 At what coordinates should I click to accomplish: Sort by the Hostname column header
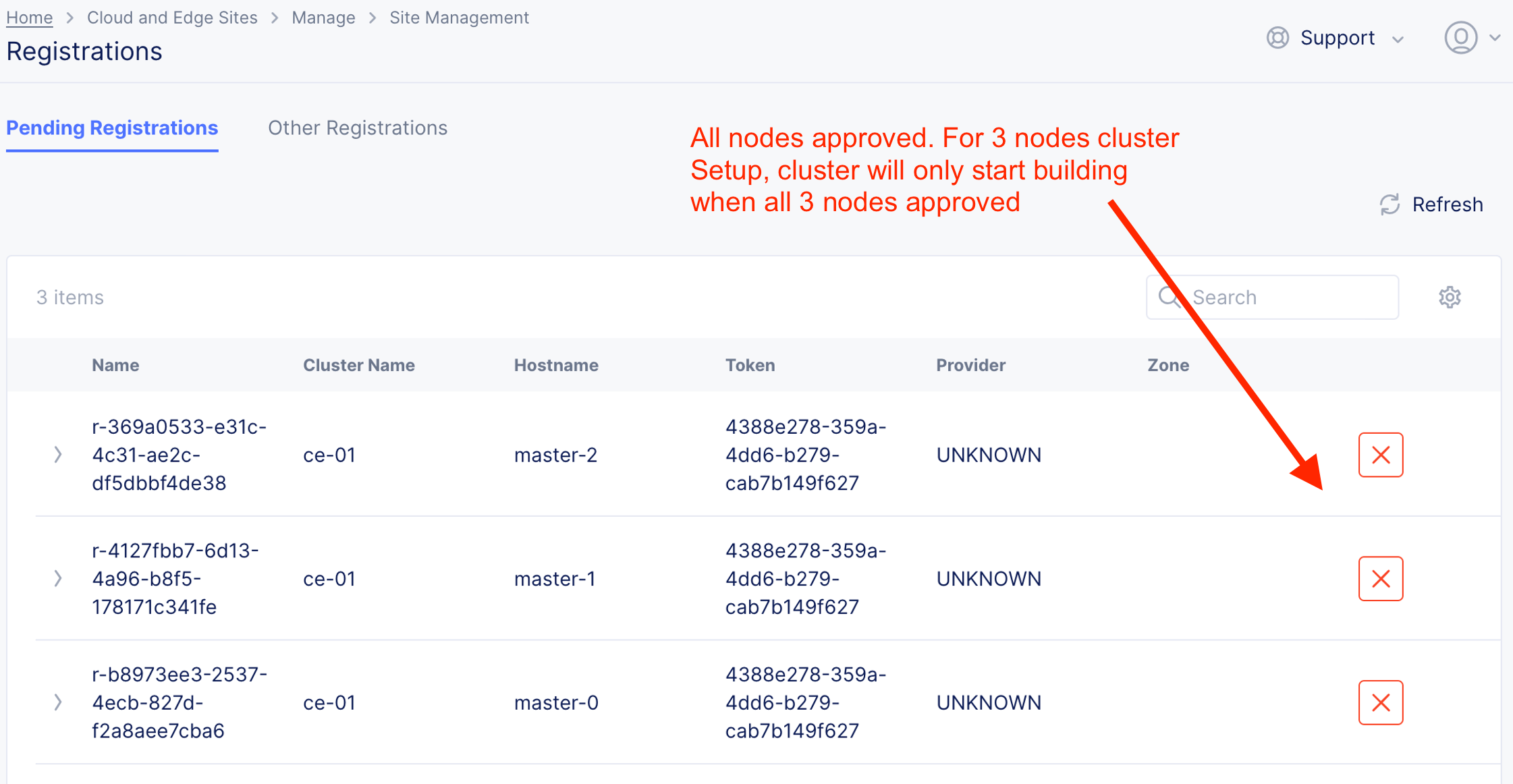[x=555, y=365]
